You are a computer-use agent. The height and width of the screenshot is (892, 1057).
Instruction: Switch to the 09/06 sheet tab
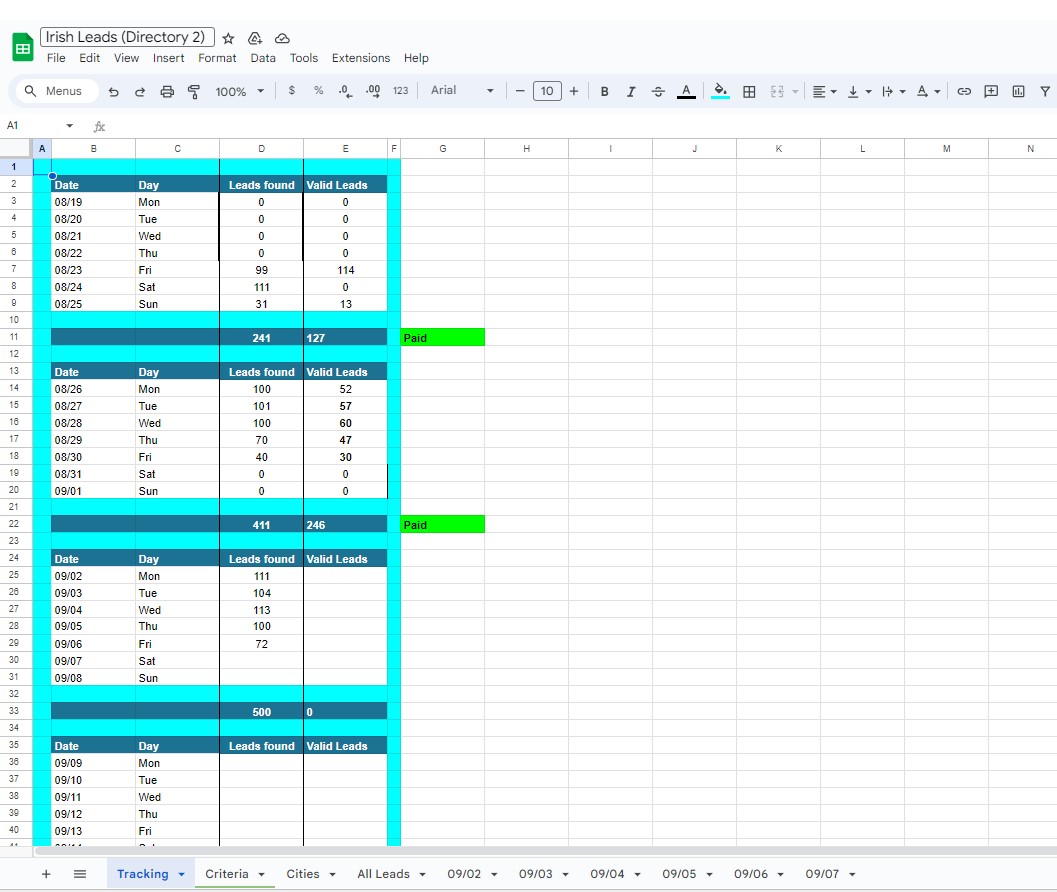point(750,874)
